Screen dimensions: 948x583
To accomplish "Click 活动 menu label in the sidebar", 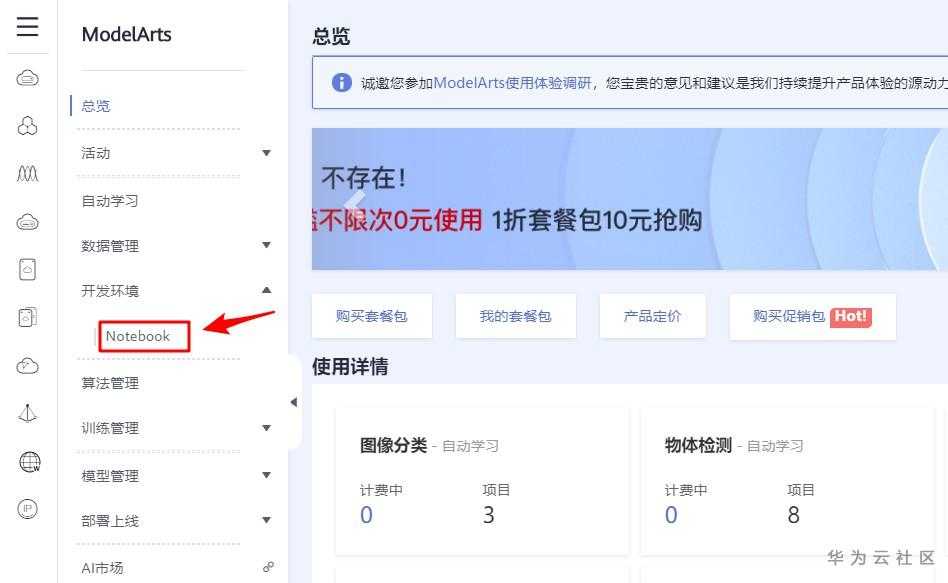I will [96, 153].
